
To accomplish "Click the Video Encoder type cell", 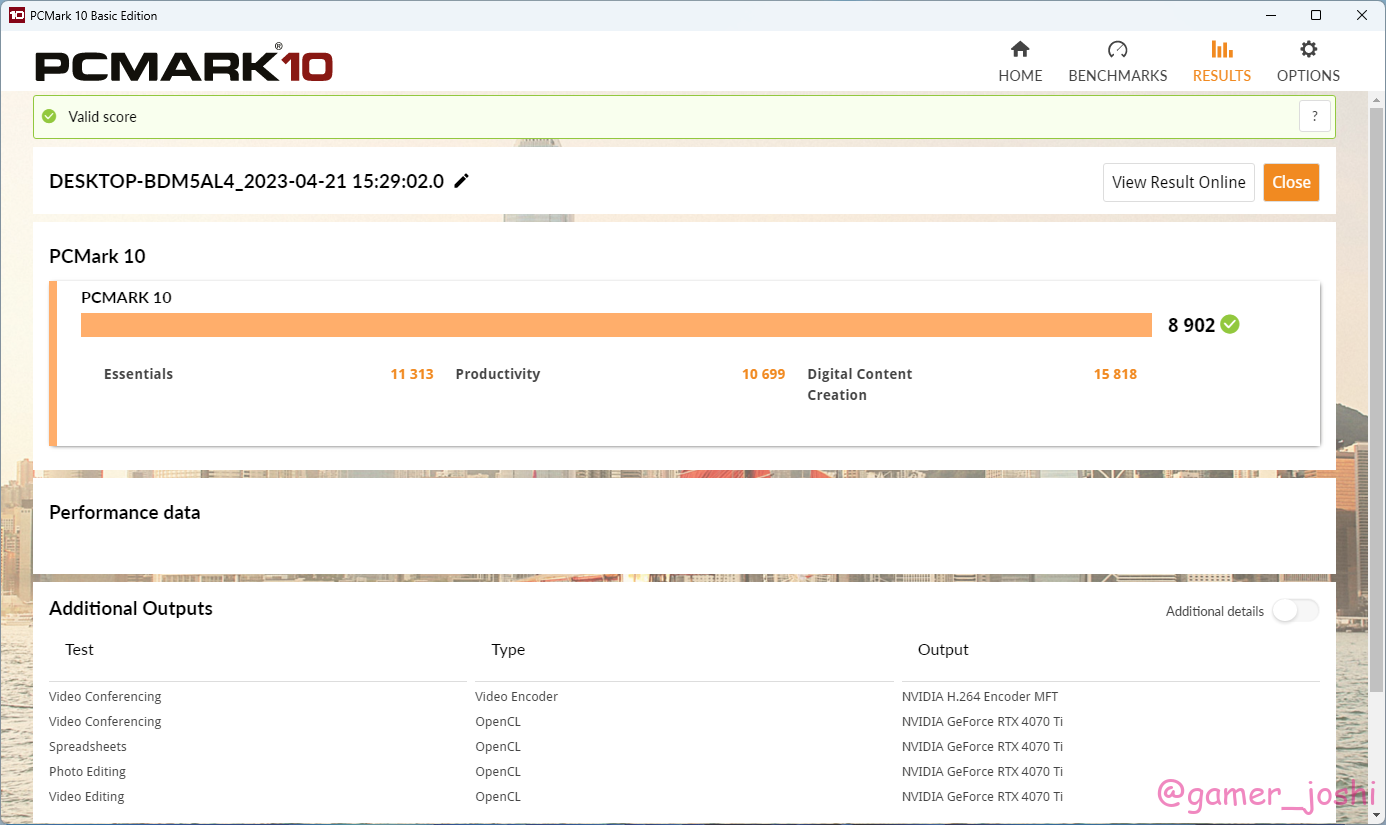I will 516,696.
